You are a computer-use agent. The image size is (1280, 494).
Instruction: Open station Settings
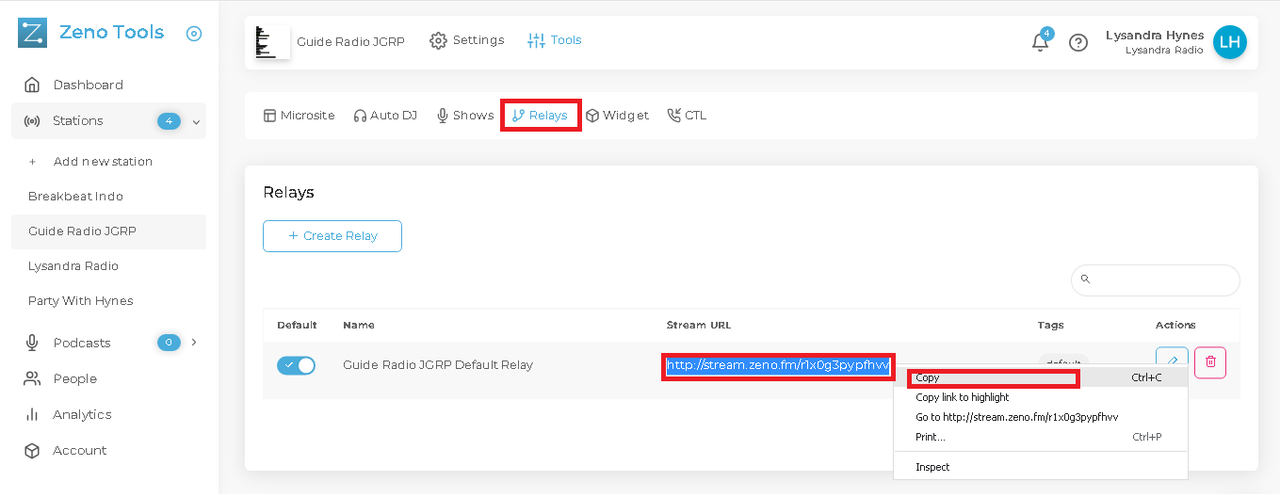pyautogui.click(x=467, y=40)
